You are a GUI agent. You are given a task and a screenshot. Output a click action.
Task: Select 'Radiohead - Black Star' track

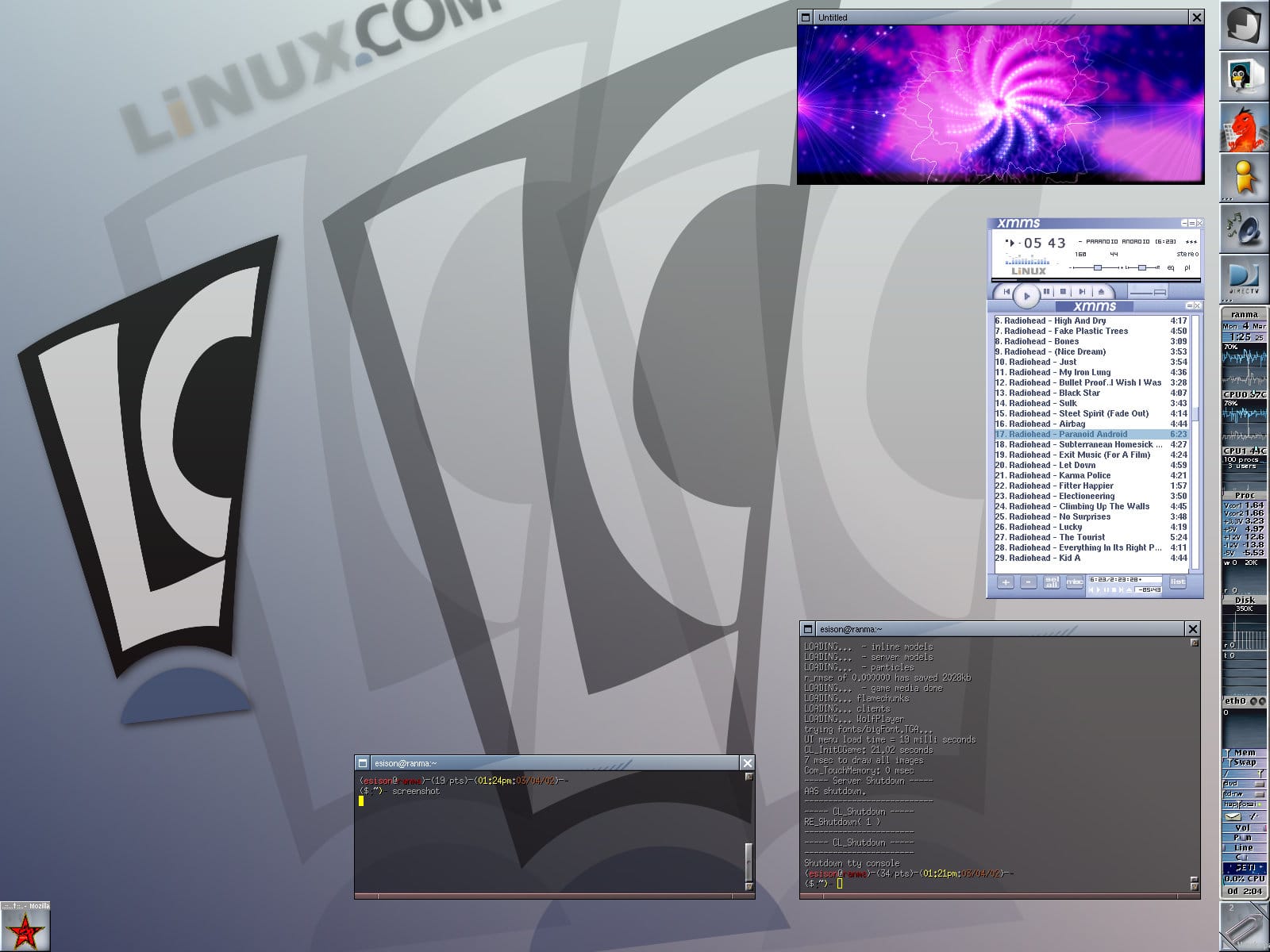[x=1091, y=393]
